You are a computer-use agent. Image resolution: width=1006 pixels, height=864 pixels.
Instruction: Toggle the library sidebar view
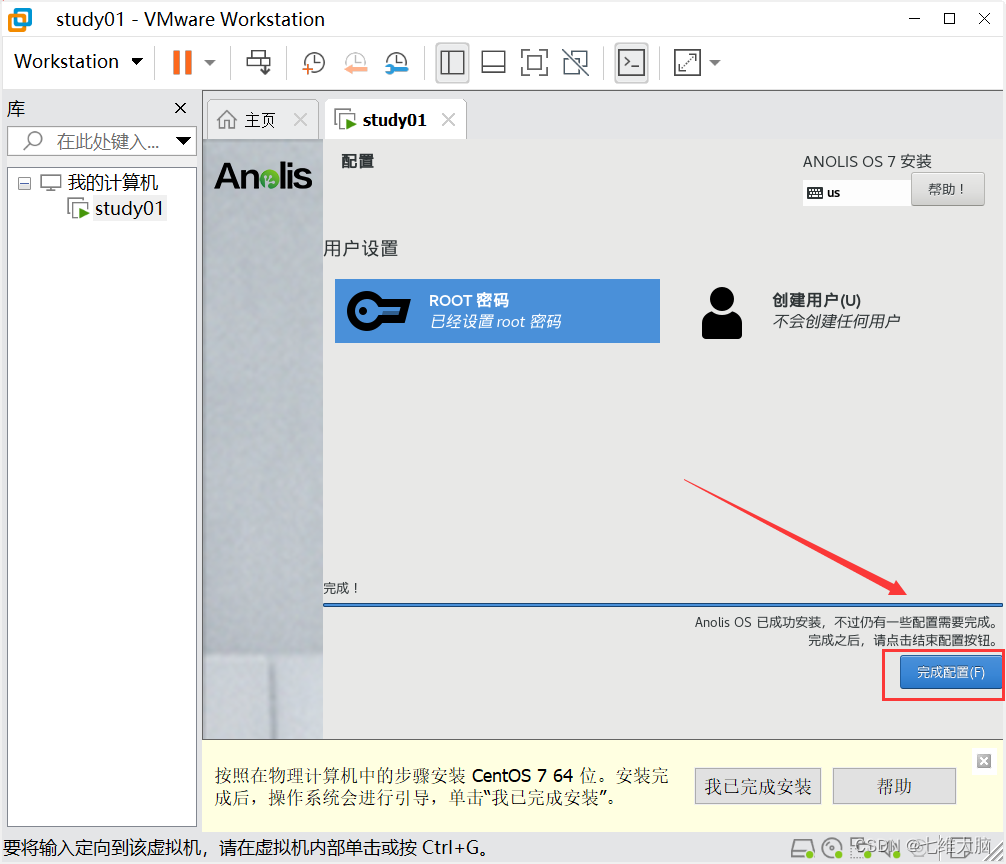[452, 63]
